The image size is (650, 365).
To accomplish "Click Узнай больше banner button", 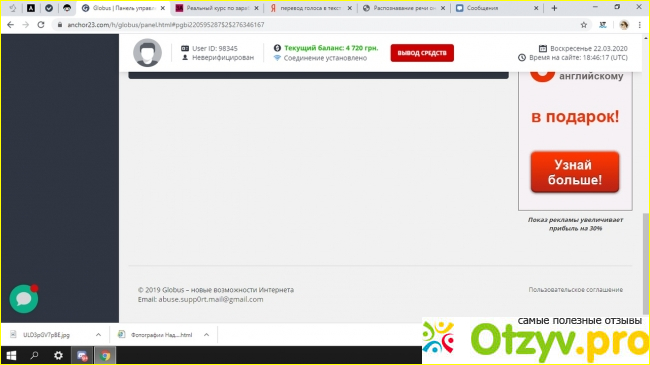I will pyautogui.click(x=575, y=172).
